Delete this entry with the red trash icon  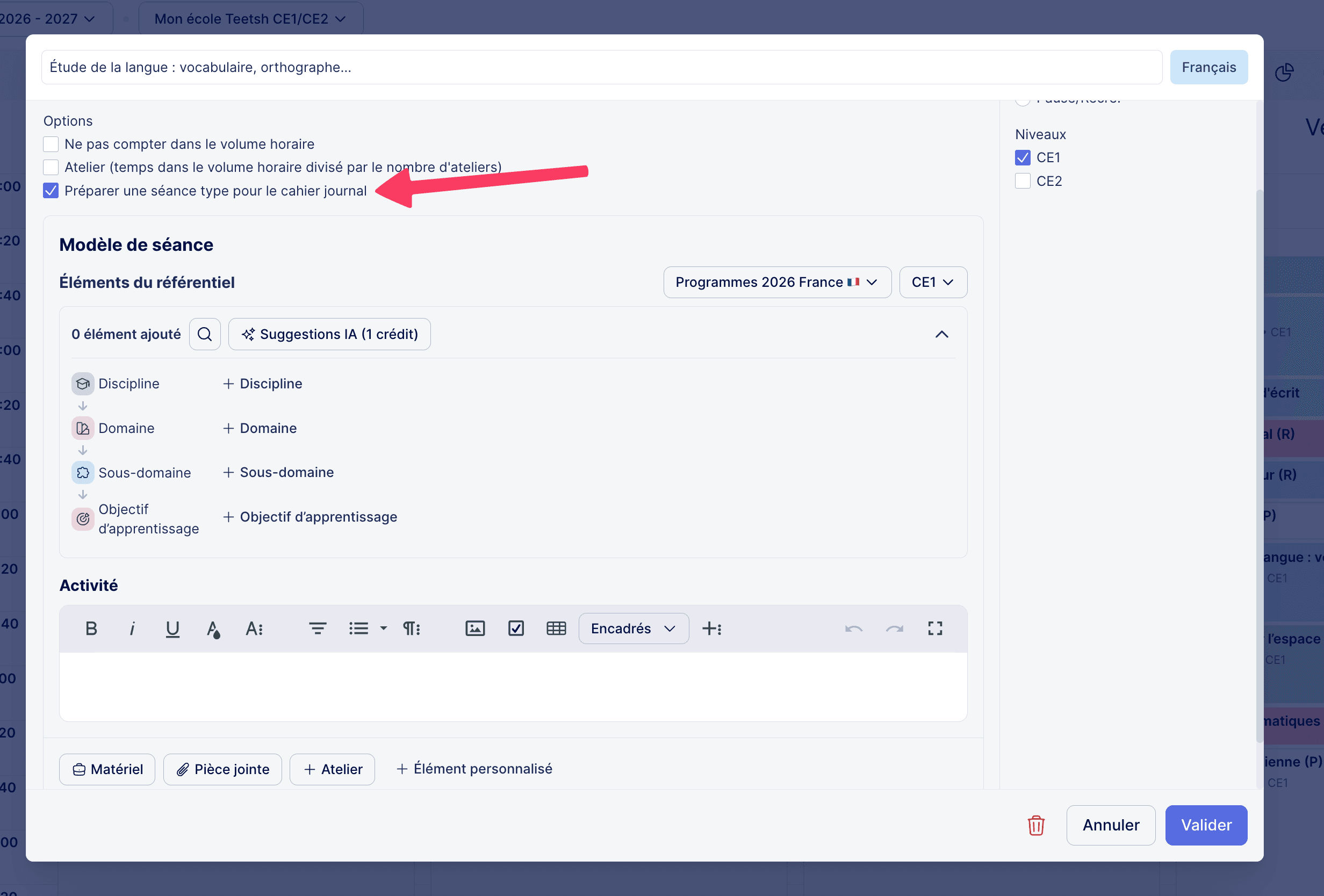click(x=1036, y=826)
